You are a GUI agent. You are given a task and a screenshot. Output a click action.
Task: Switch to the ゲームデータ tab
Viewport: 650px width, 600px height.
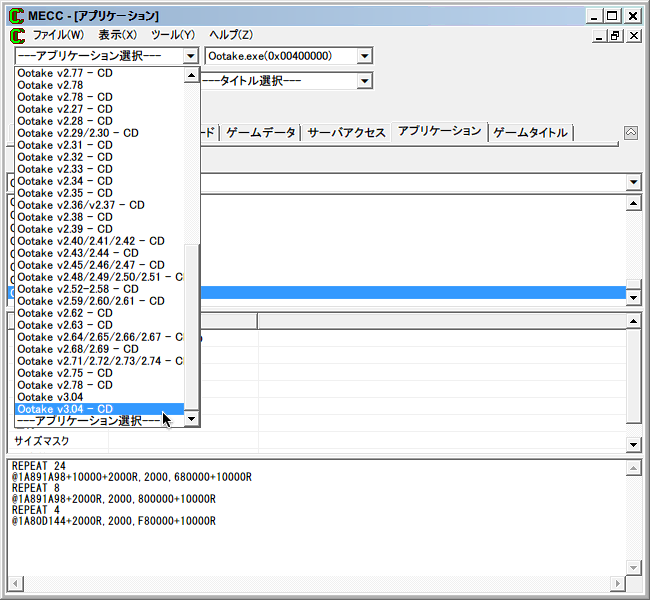(260, 133)
